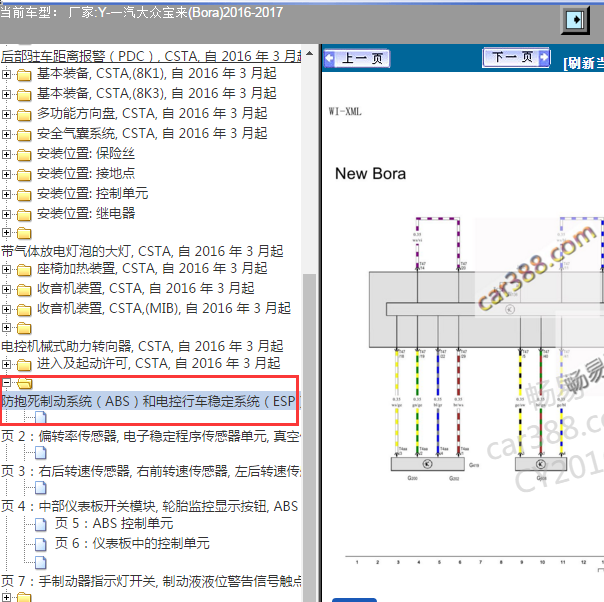Viewport: 604px width, 602px height.
Task: Go to previous page with 上一页 button
Action: [356, 59]
